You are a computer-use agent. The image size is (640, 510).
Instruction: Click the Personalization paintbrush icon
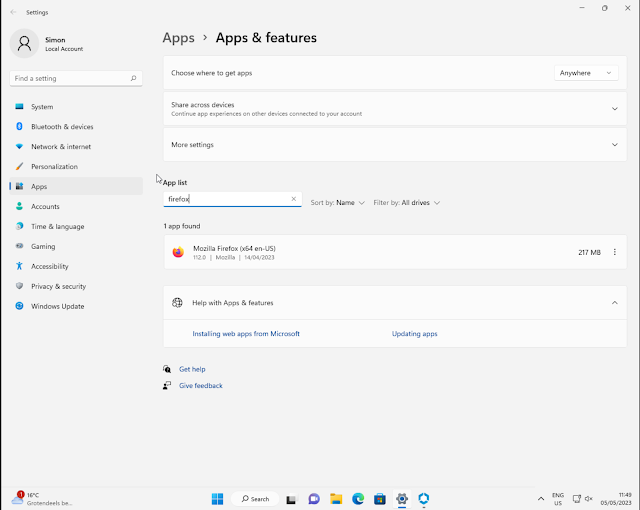pos(19,166)
